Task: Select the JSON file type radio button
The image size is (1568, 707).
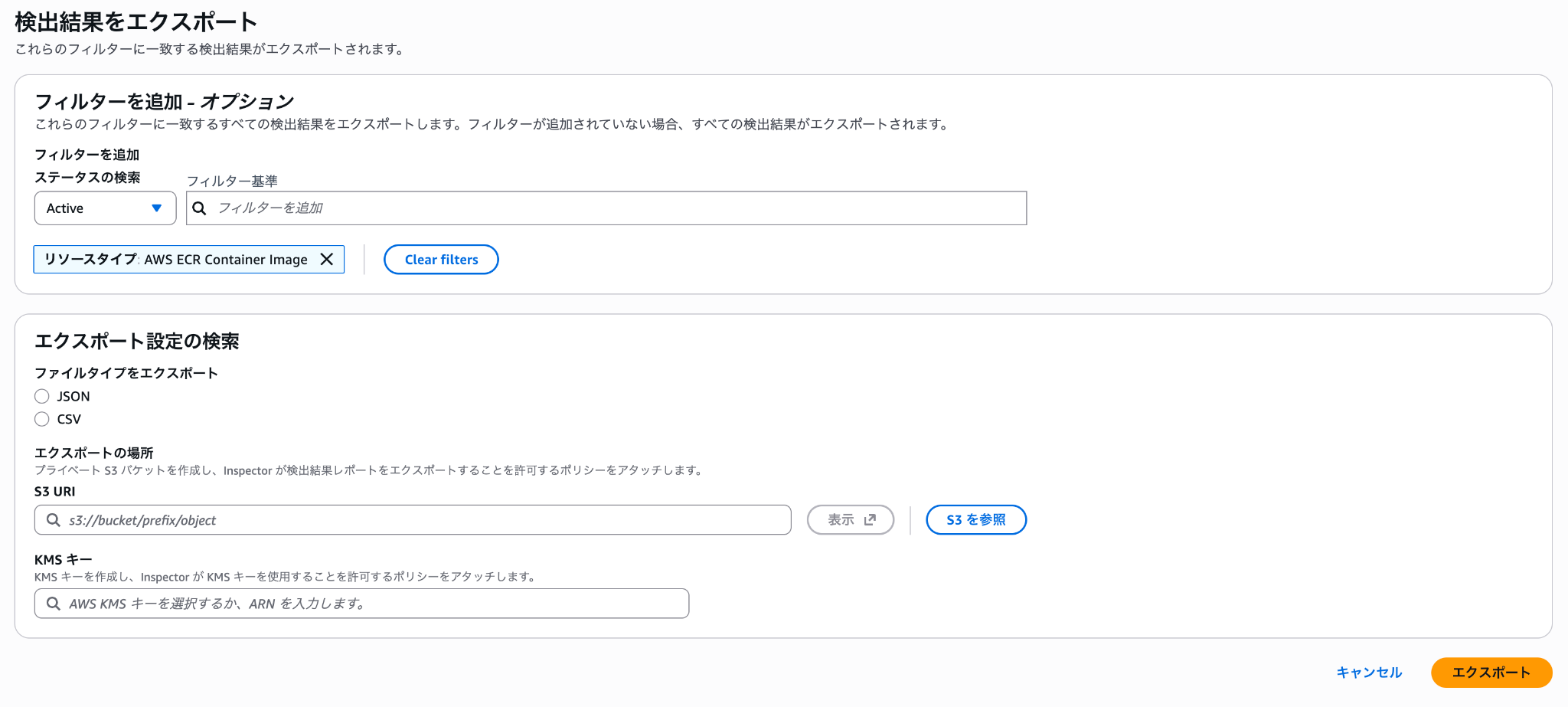Action: point(42,396)
